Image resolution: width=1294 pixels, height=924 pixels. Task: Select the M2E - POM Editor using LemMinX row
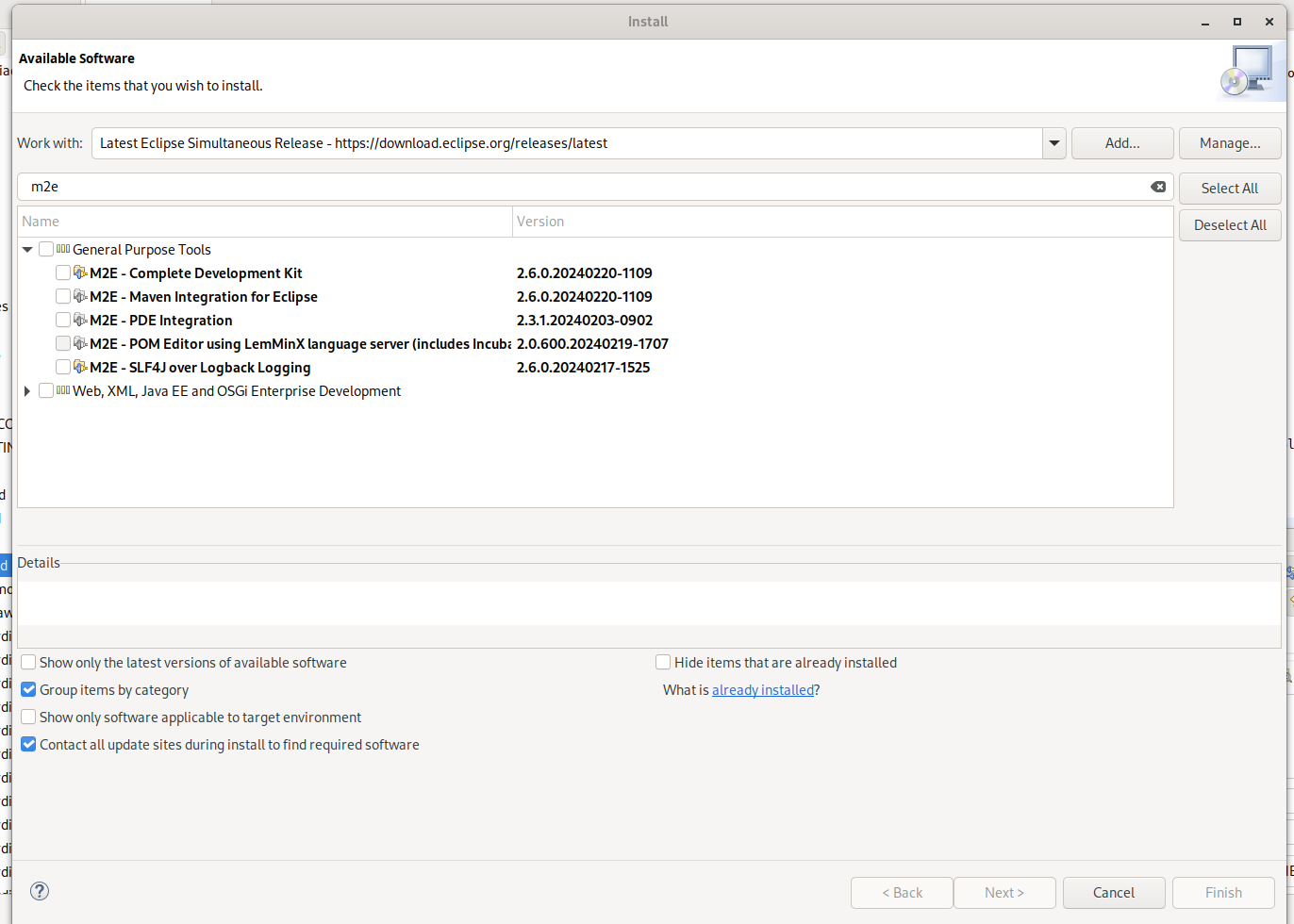pyautogui.click(x=595, y=343)
